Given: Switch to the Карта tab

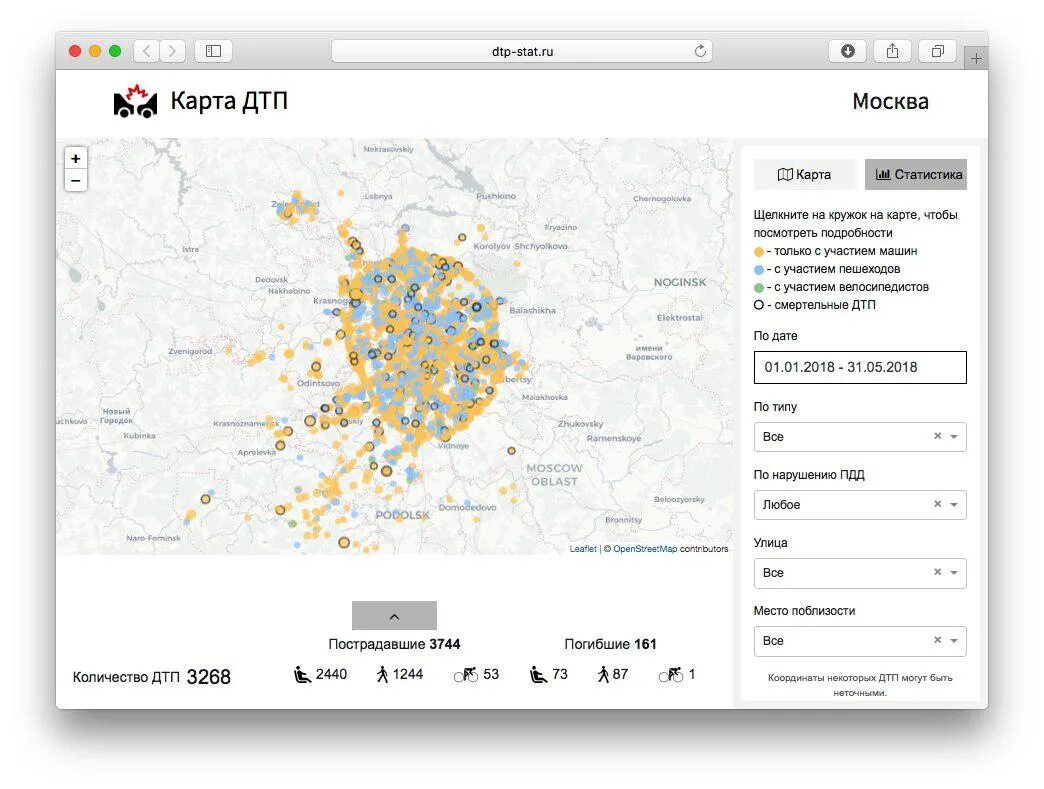Looking at the screenshot, I should point(804,174).
